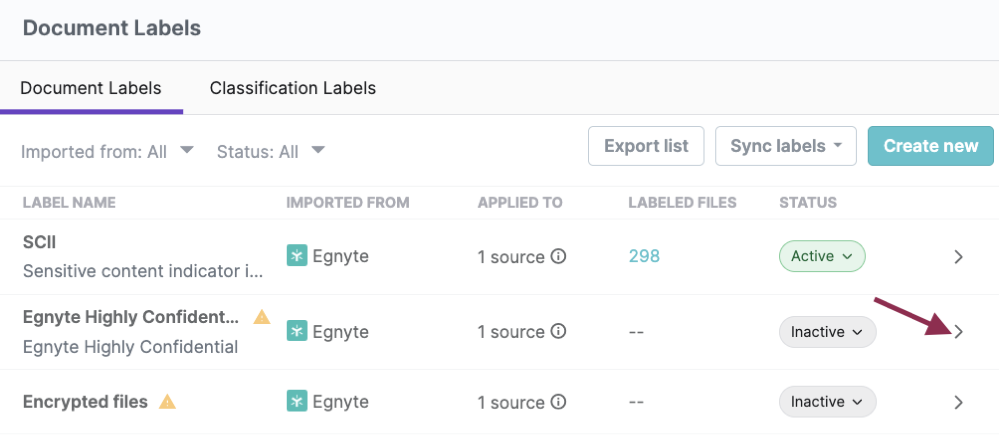This screenshot has width=999, height=443.
Task: Click the Egnyte icon in SCII row
Action: point(297,256)
